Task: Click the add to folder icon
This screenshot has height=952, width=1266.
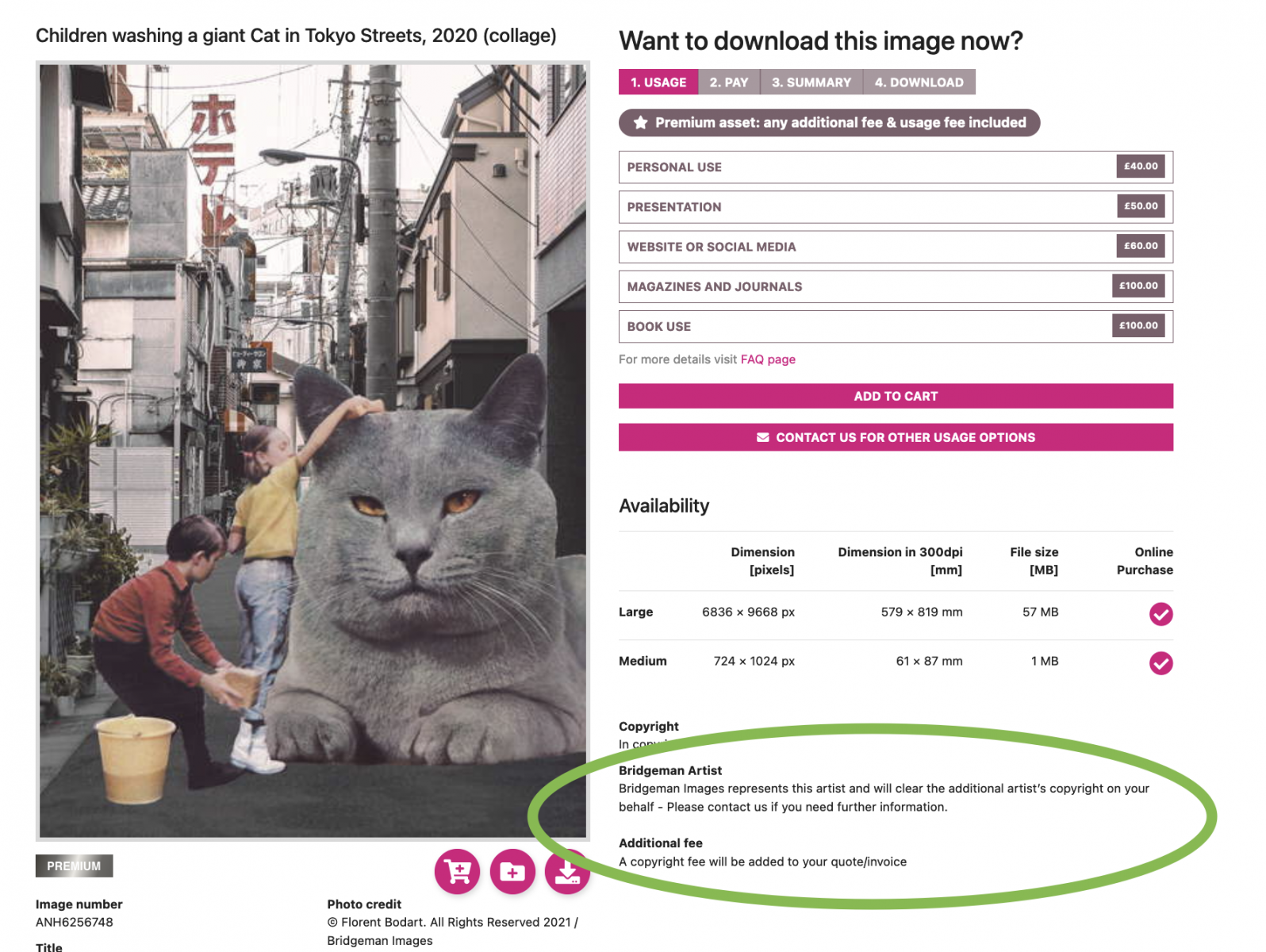Action: point(512,872)
